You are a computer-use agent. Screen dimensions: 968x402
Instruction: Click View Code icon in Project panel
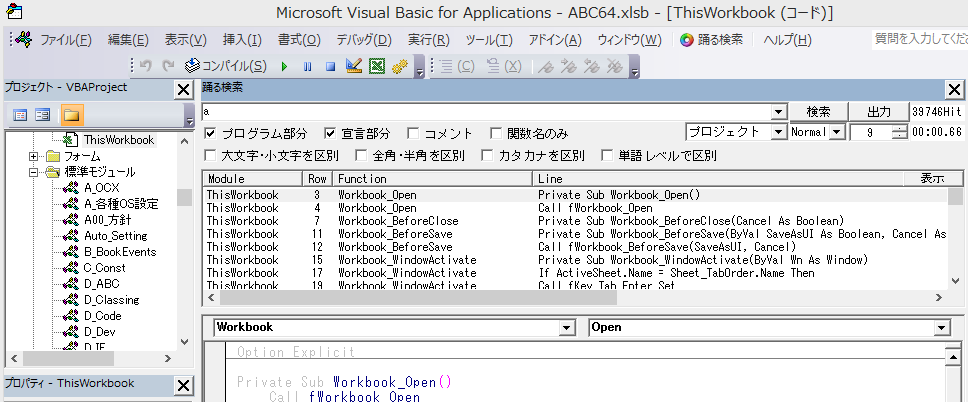coord(20,115)
